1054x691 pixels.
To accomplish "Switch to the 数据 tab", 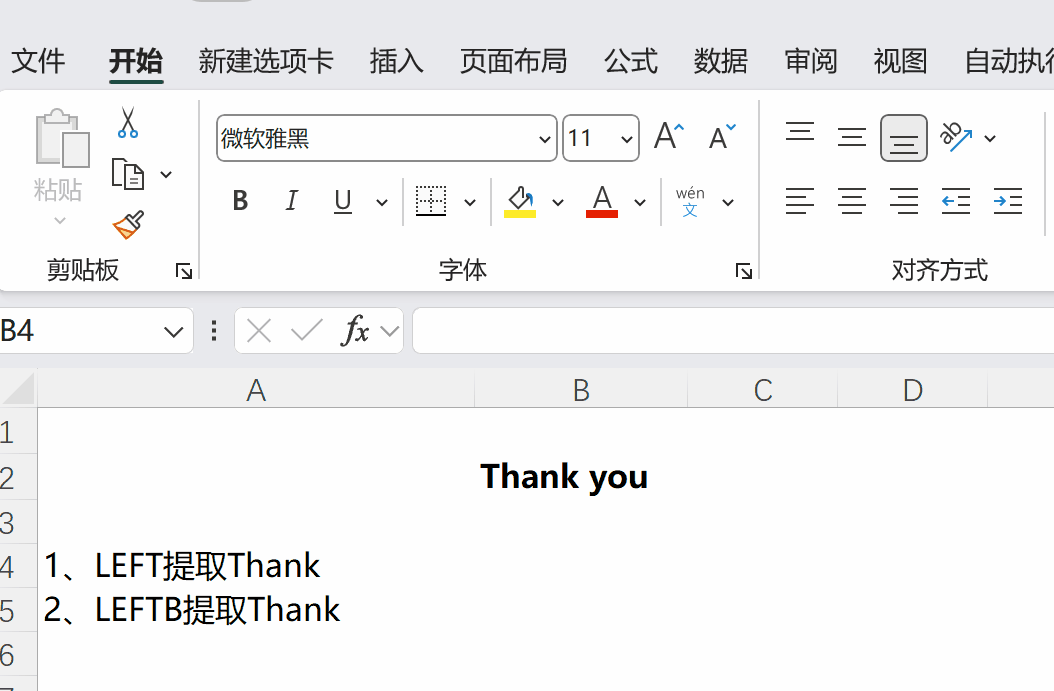I will (x=721, y=61).
